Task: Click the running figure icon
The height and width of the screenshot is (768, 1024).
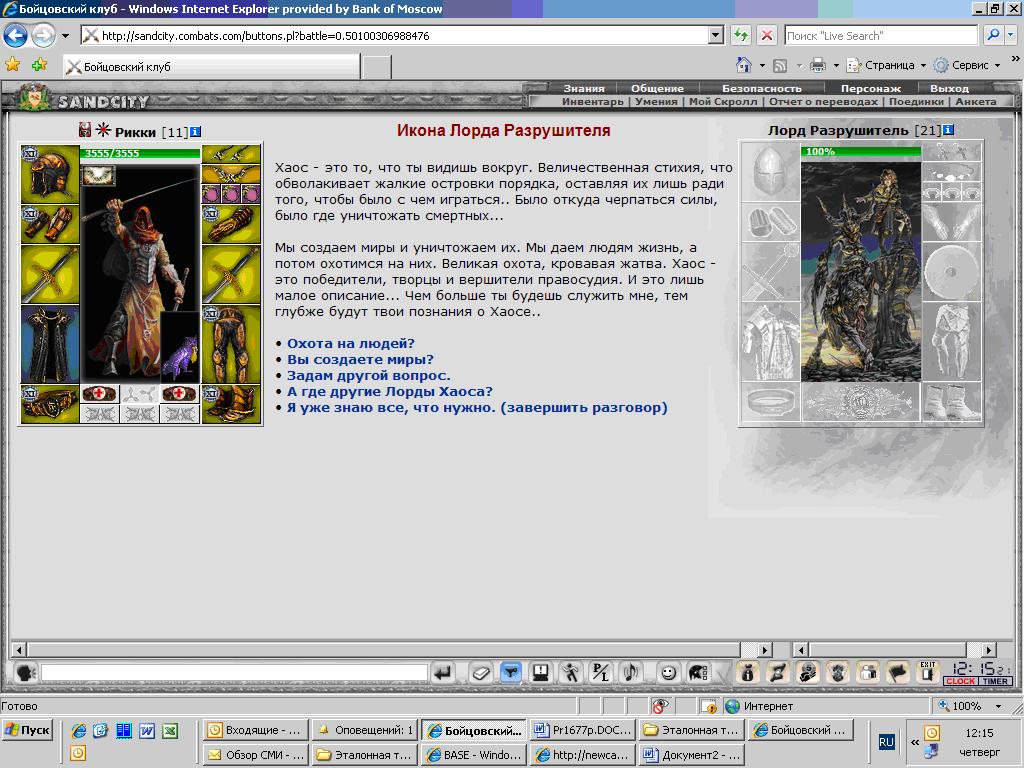Action: tap(570, 672)
